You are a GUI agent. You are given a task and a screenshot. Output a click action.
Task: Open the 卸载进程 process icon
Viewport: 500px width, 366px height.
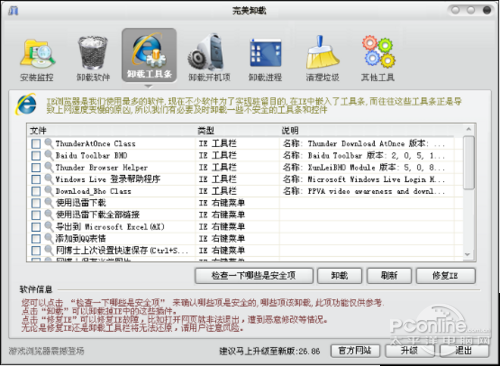point(265,59)
